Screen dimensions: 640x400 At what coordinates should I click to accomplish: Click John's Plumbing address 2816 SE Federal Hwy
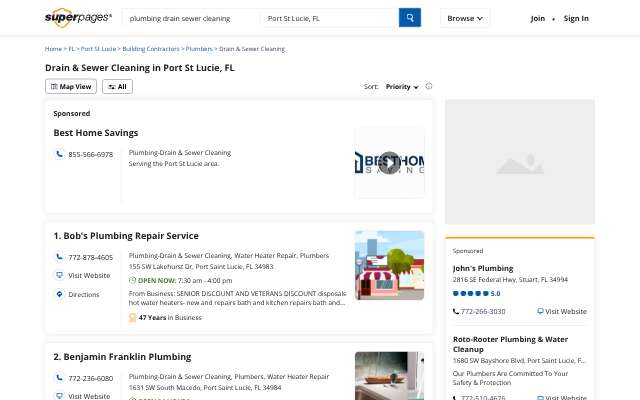click(x=510, y=280)
